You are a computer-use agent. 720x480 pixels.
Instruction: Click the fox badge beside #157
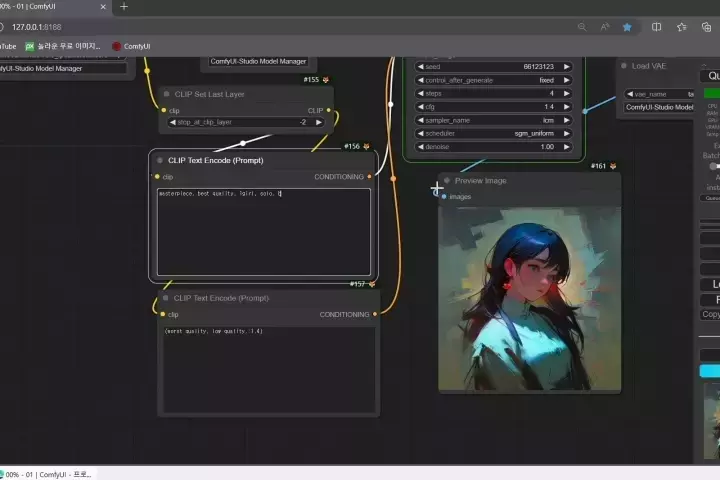[371, 284]
